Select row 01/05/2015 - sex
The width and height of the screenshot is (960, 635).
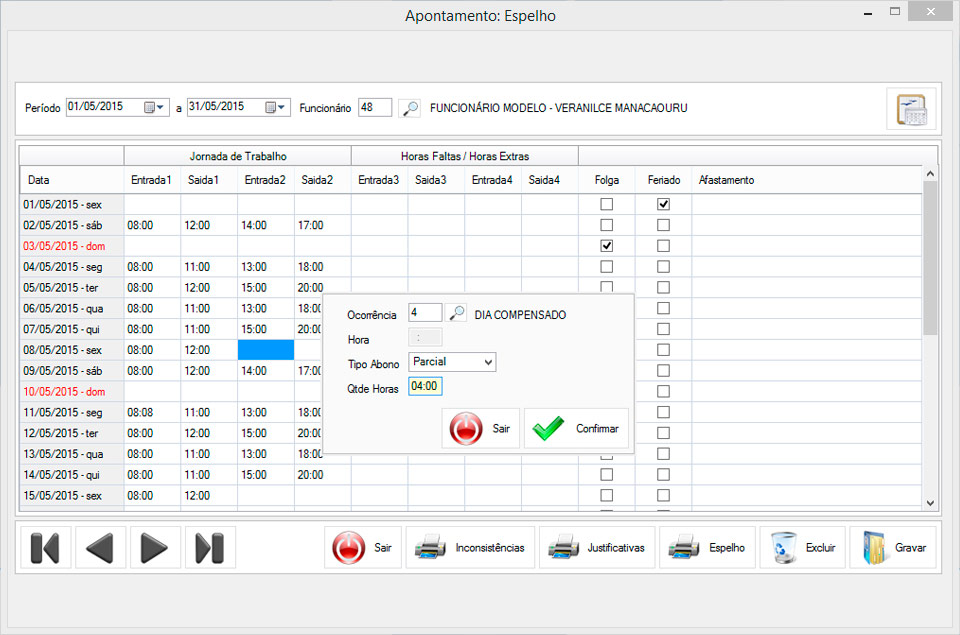click(x=72, y=205)
